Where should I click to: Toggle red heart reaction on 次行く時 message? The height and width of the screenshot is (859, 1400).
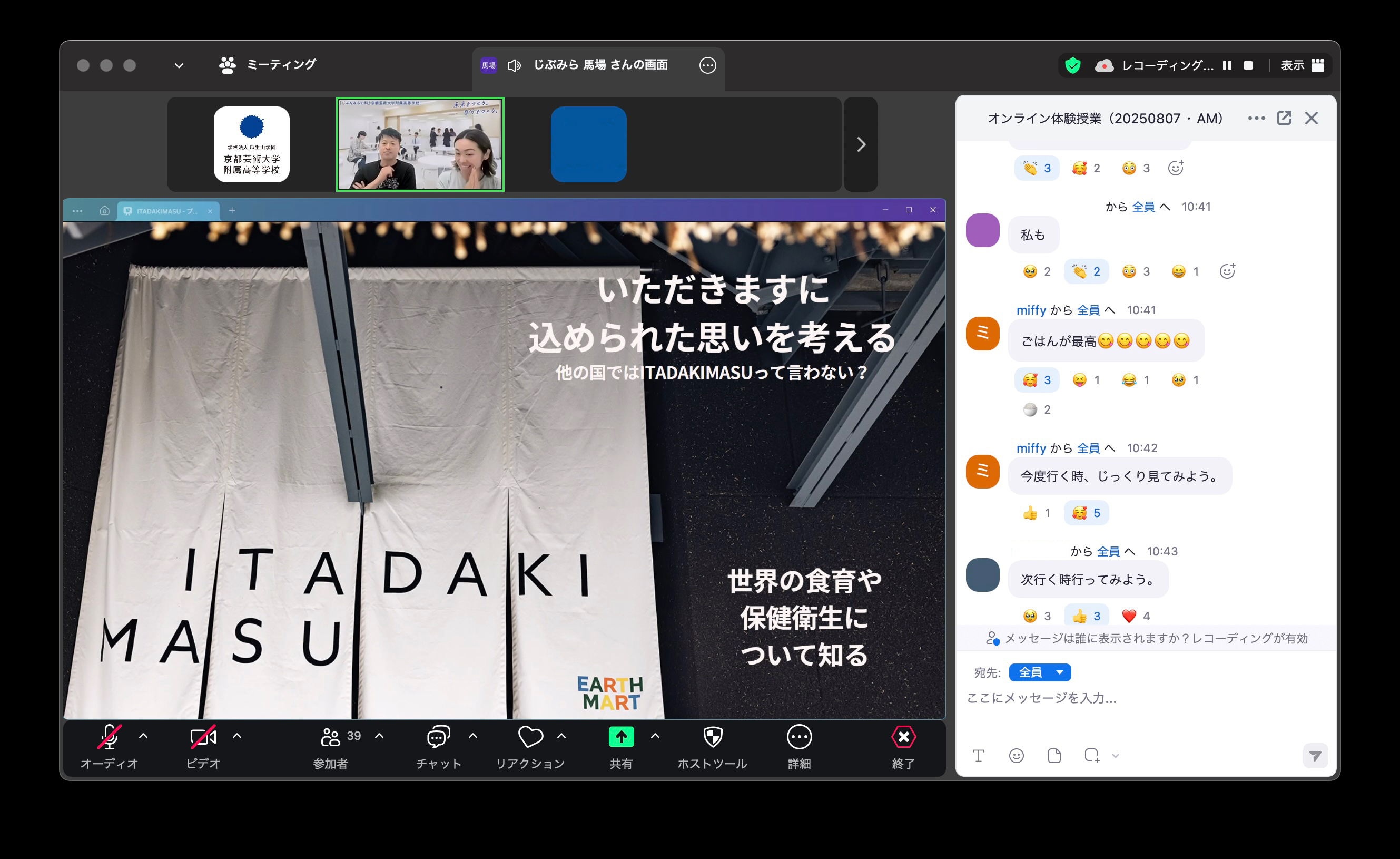[1136, 616]
